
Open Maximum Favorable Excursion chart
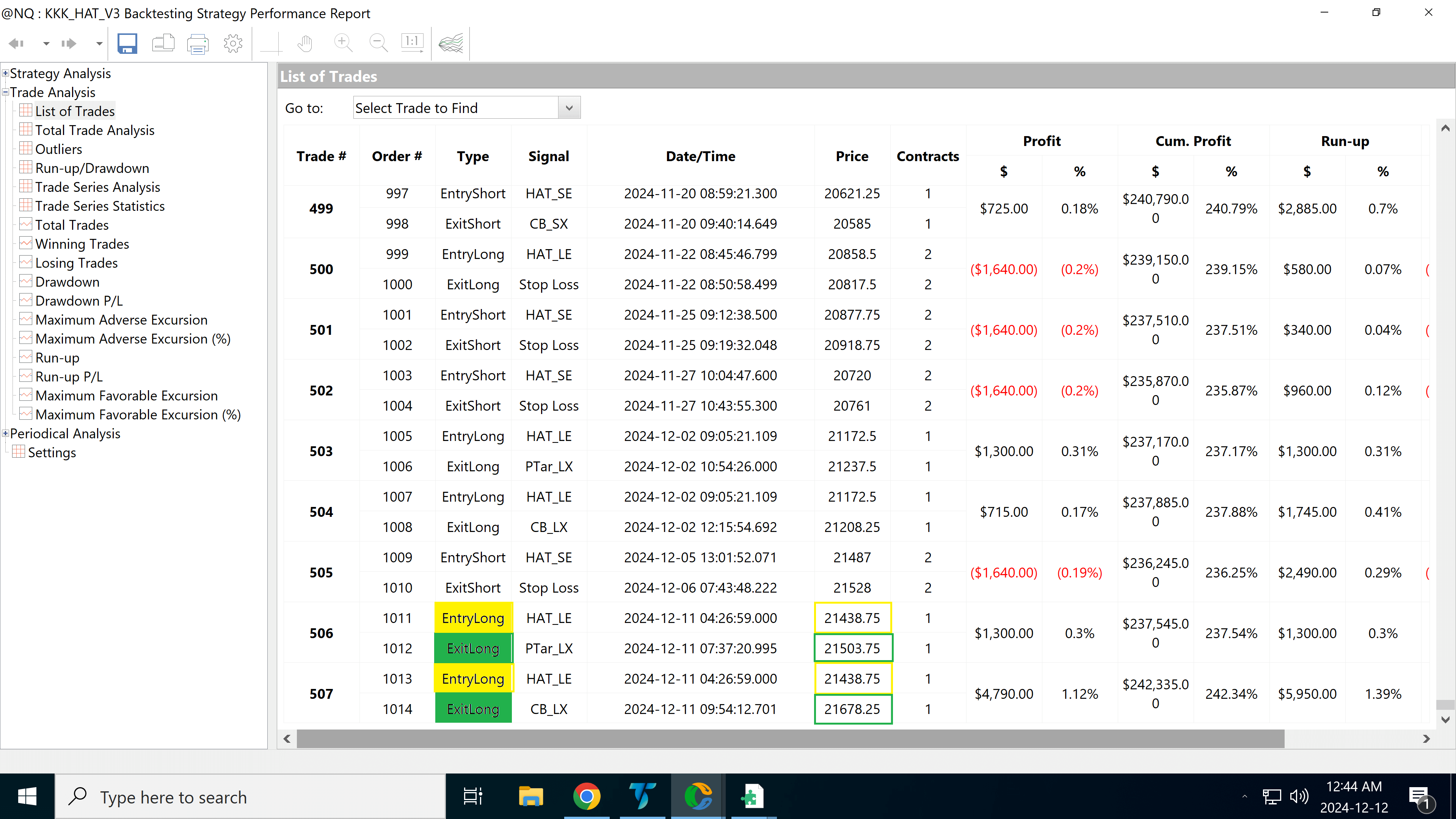126,395
